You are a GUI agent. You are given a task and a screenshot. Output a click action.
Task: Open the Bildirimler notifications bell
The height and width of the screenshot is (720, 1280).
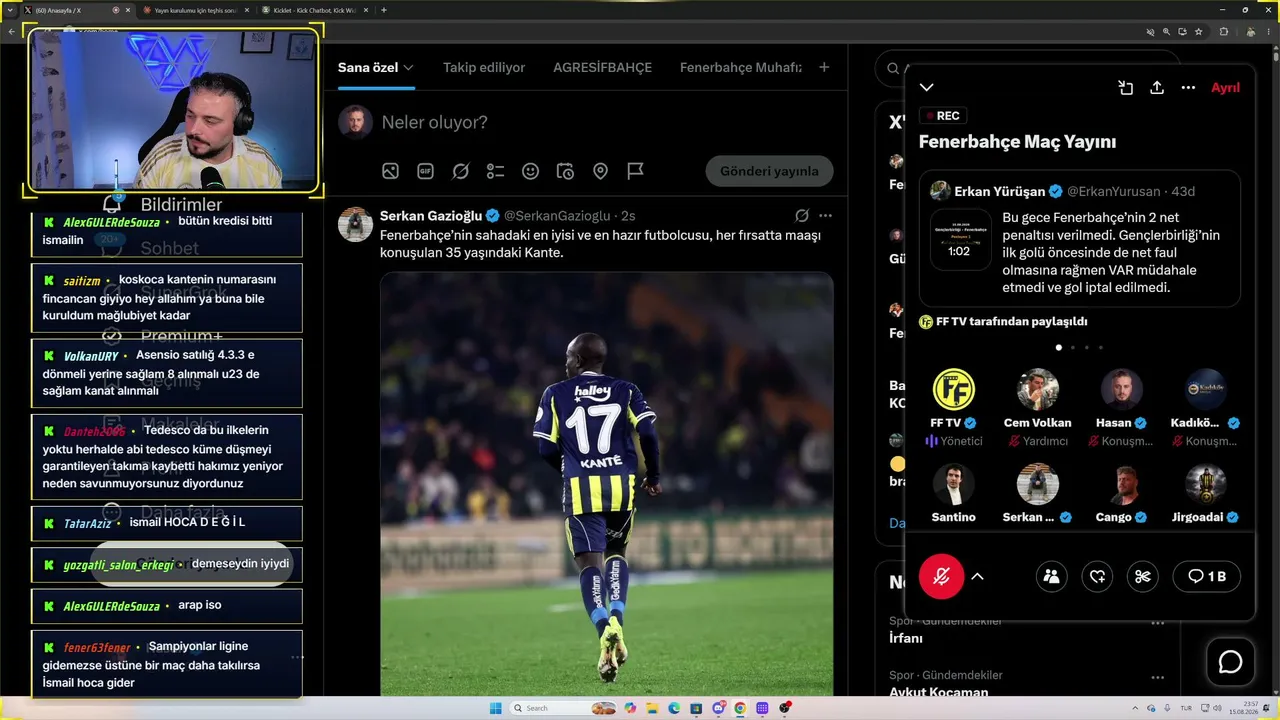click(112, 204)
